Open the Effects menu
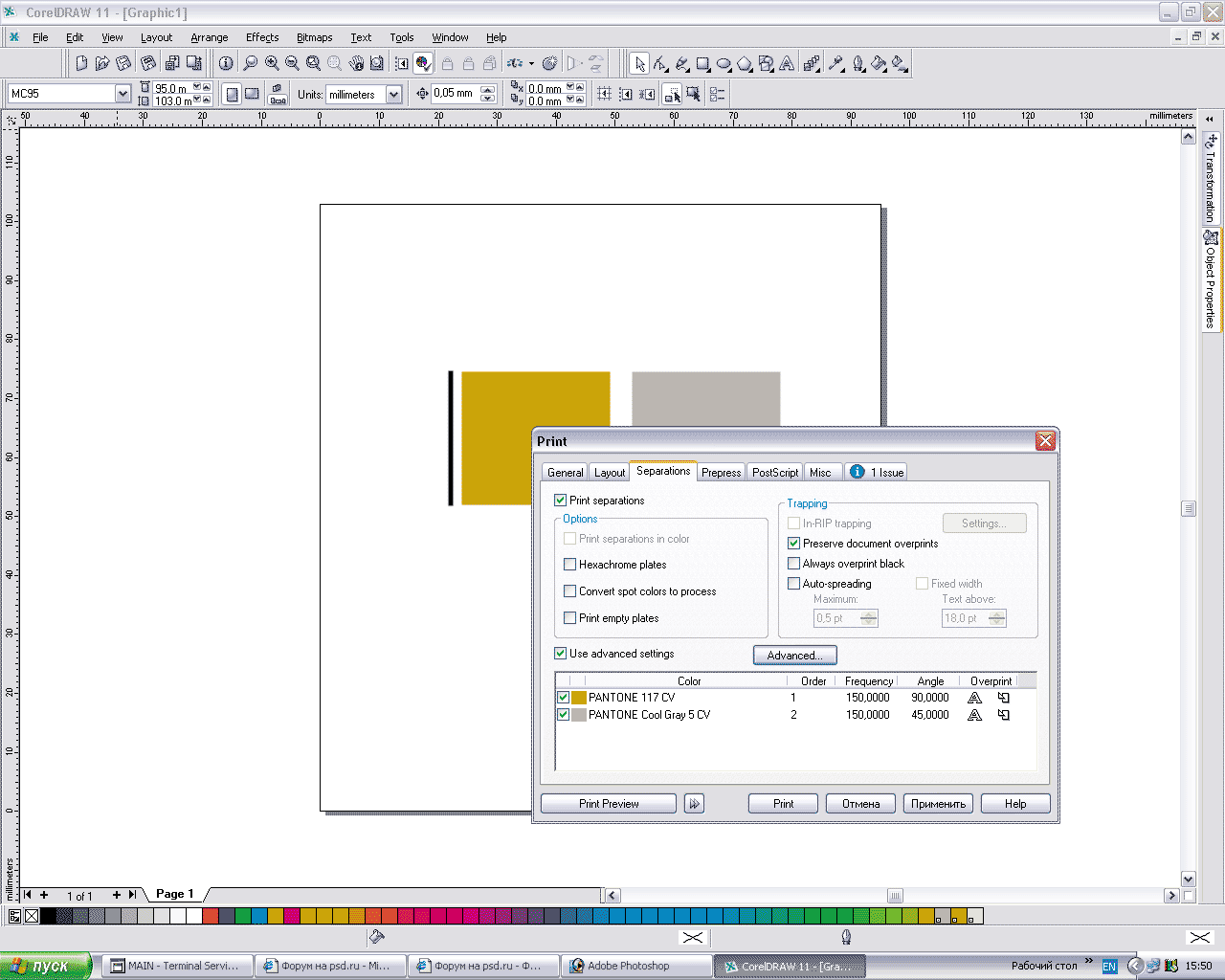 (x=262, y=37)
